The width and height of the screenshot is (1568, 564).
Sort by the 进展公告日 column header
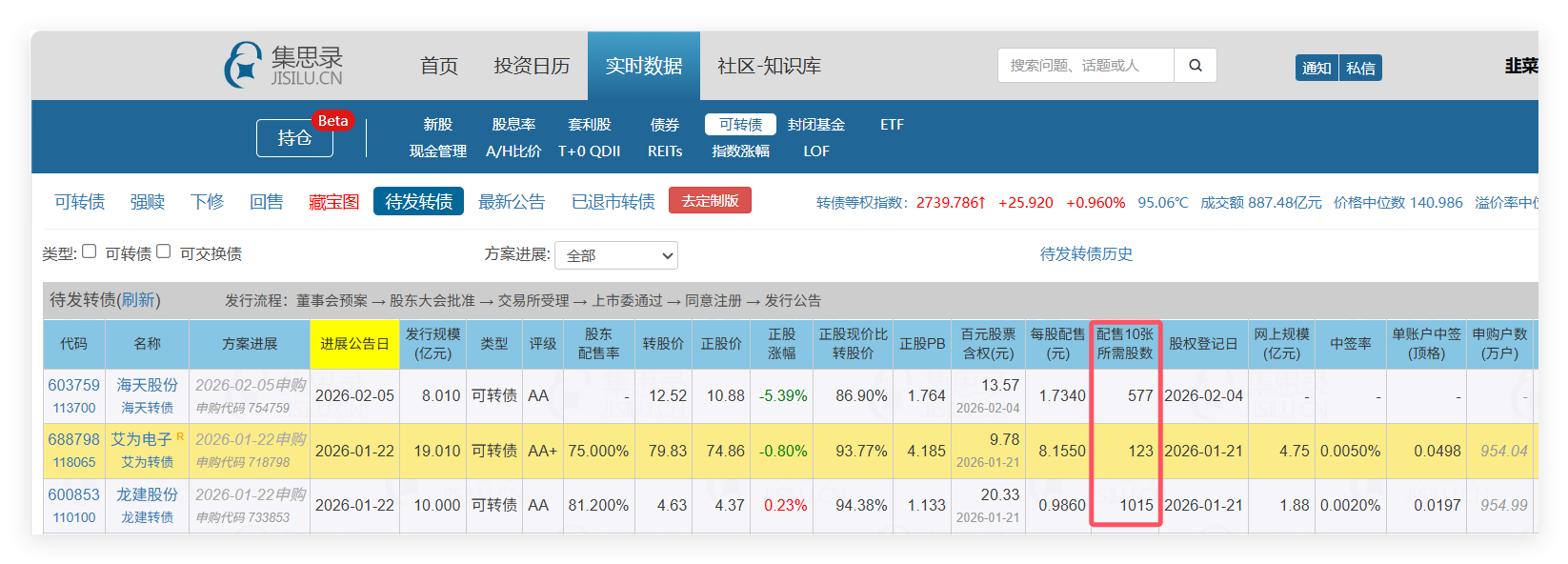tap(354, 344)
